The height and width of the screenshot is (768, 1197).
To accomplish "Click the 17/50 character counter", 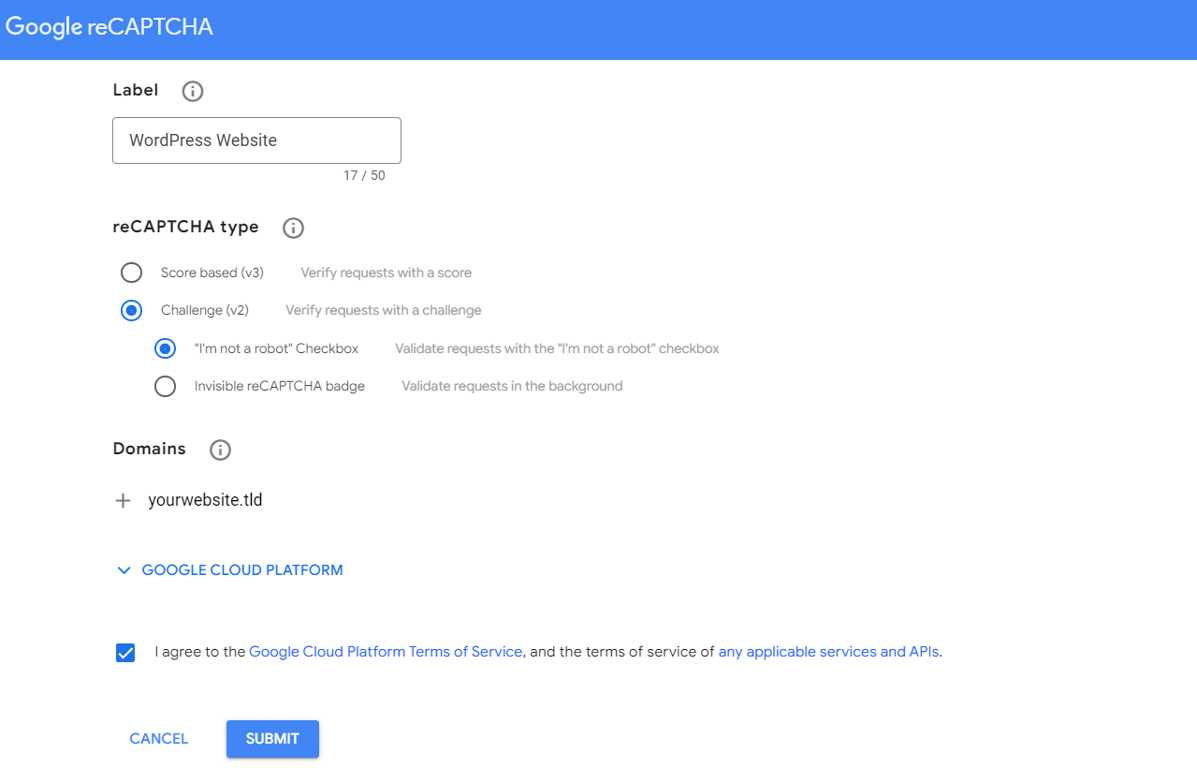I will tap(364, 175).
